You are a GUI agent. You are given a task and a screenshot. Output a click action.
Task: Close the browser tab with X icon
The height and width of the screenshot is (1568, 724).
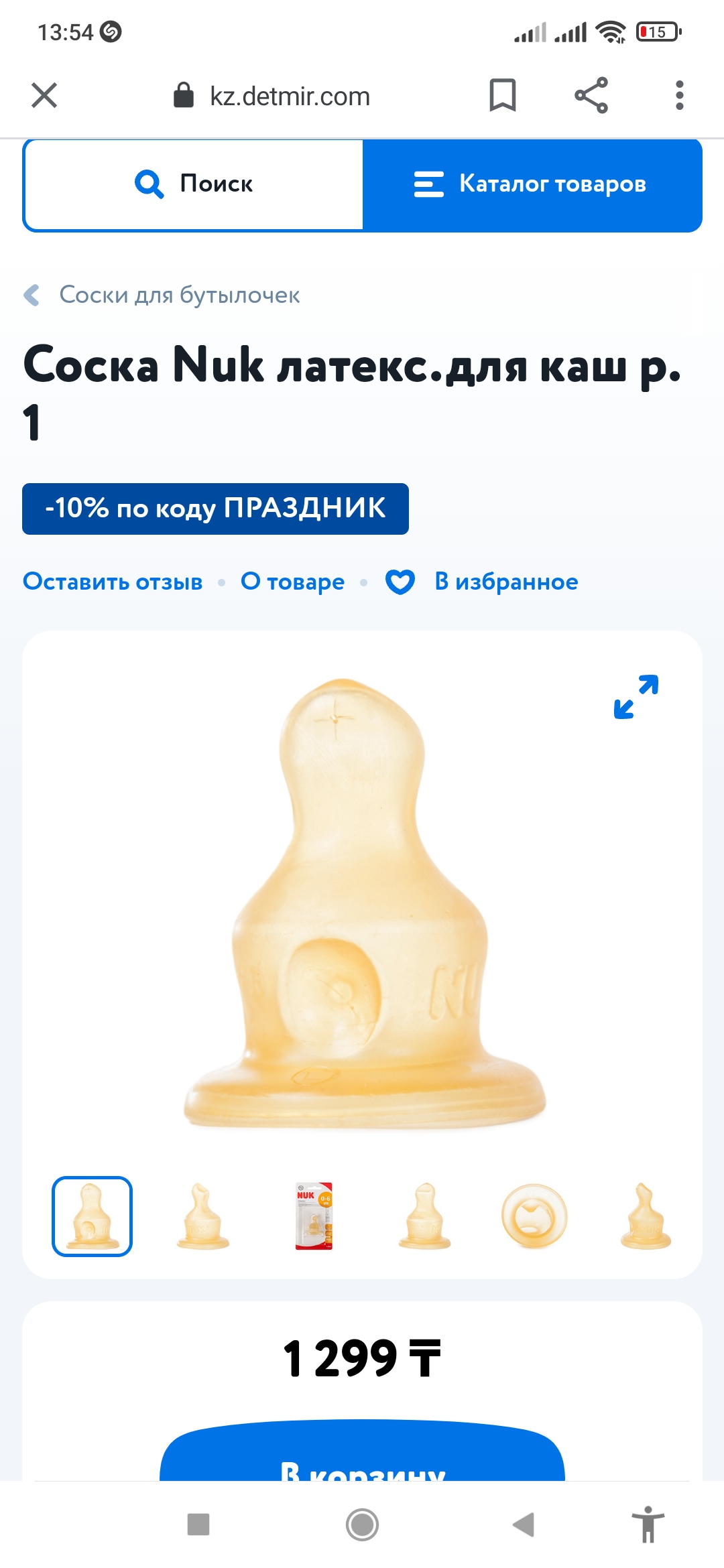coord(44,95)
